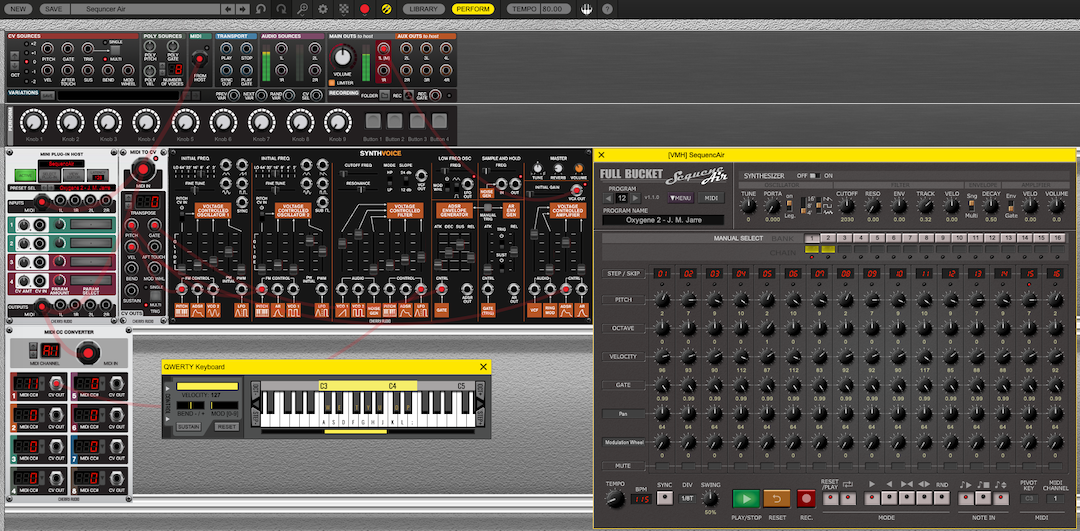Screen dimensions: 1080x531
Task: Open Pan row parameter selector
Action: 622,414
